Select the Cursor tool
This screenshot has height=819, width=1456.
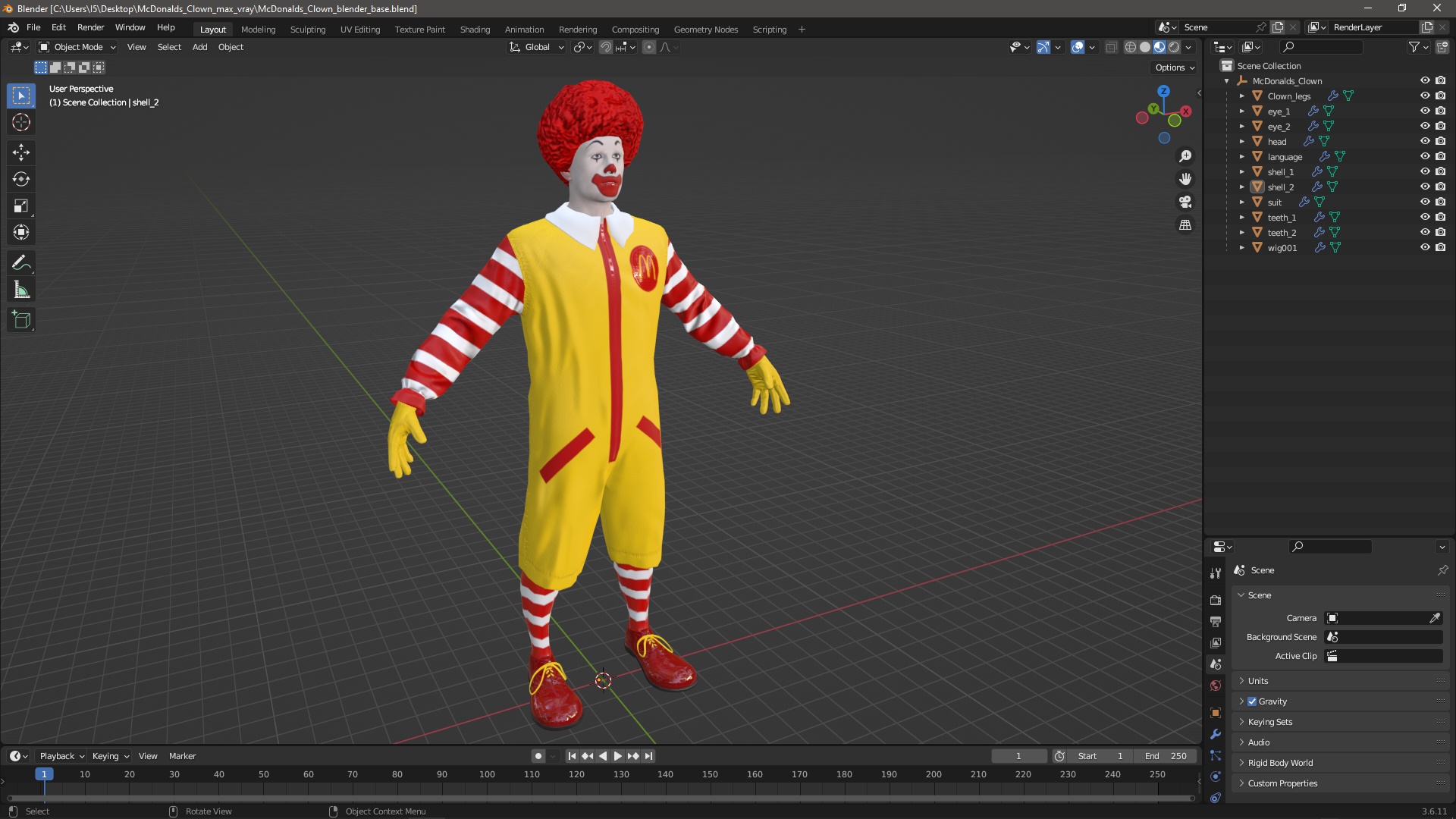point(21,122)
